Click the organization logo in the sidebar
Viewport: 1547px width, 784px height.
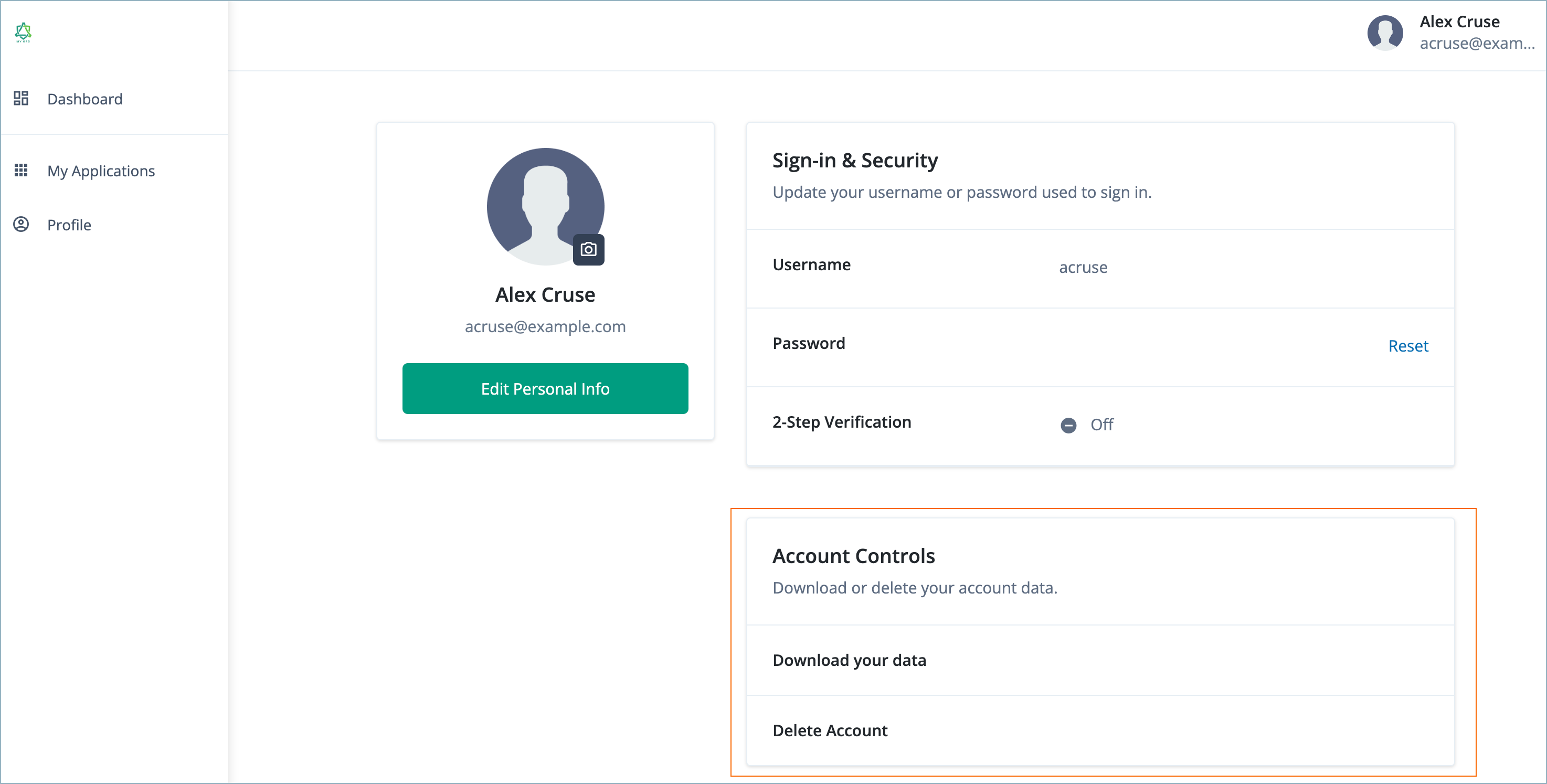[23, 33]
